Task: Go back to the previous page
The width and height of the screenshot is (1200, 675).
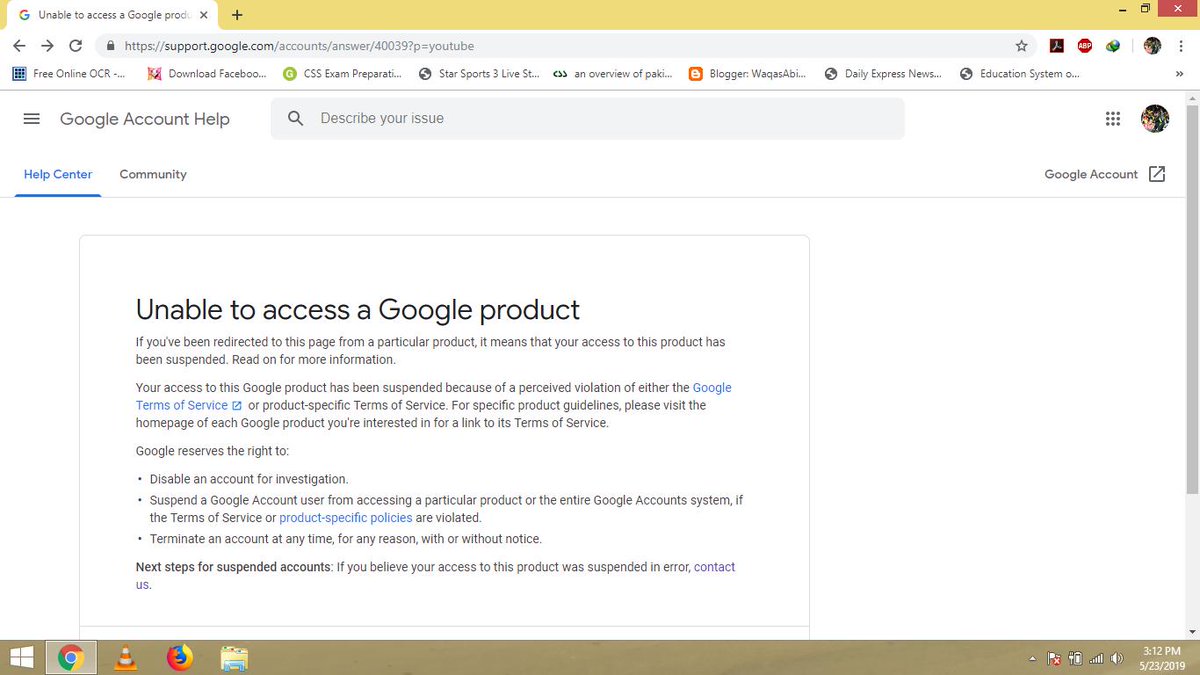Action: [19, 46]
